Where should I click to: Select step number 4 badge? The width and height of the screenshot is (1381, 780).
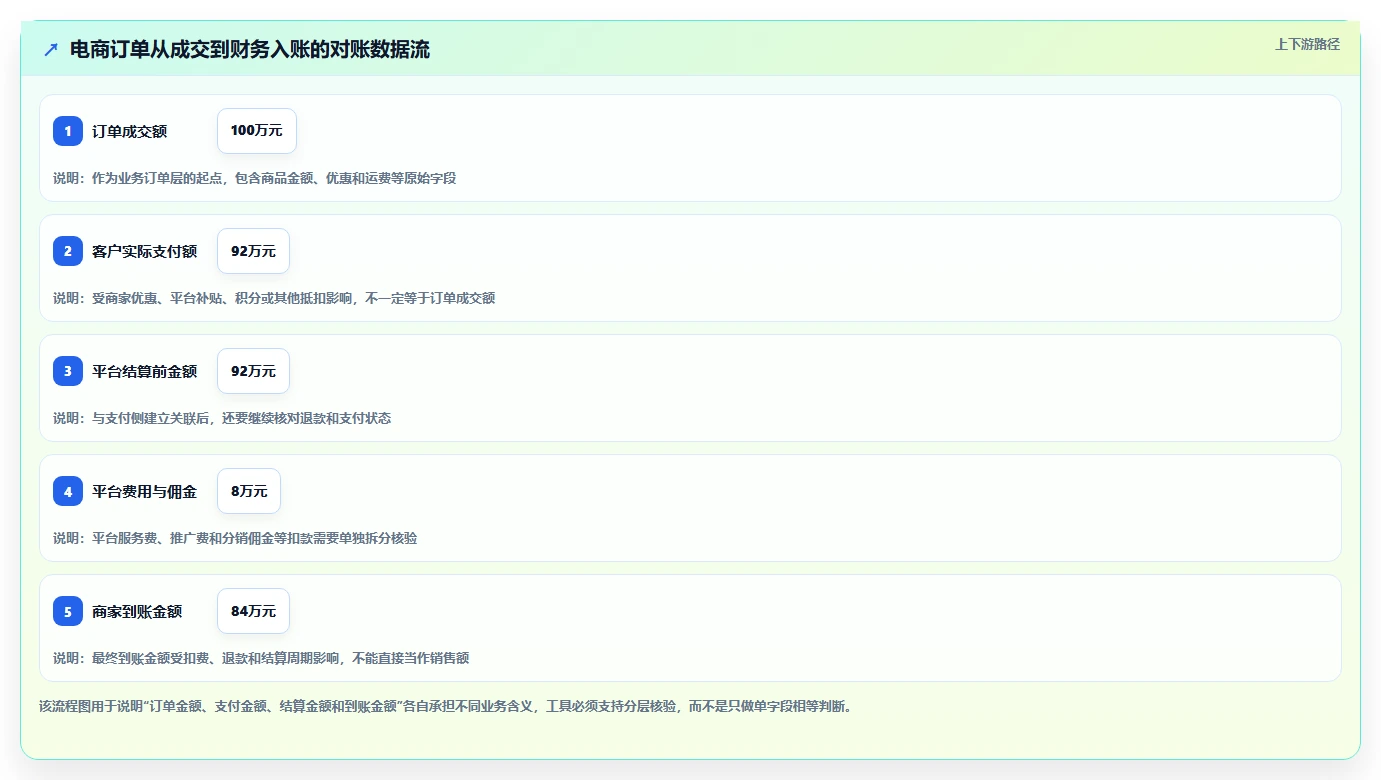68,491
